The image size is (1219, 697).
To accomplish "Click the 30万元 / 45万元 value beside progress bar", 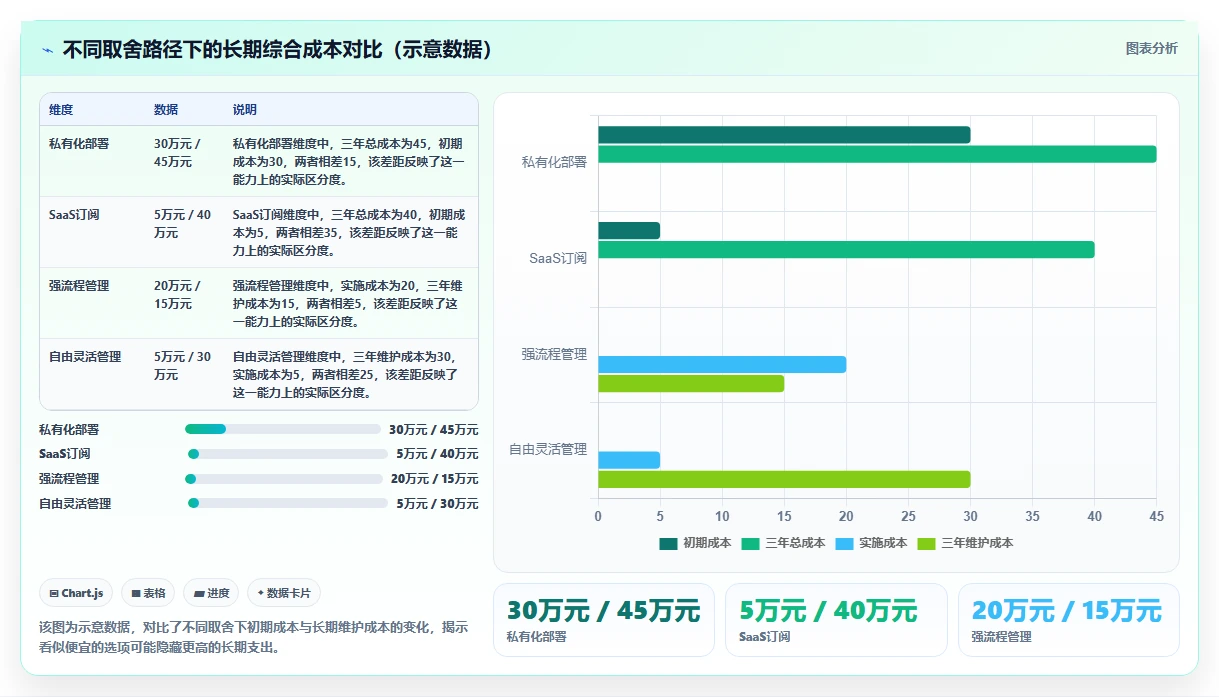I will pos(434,430).
